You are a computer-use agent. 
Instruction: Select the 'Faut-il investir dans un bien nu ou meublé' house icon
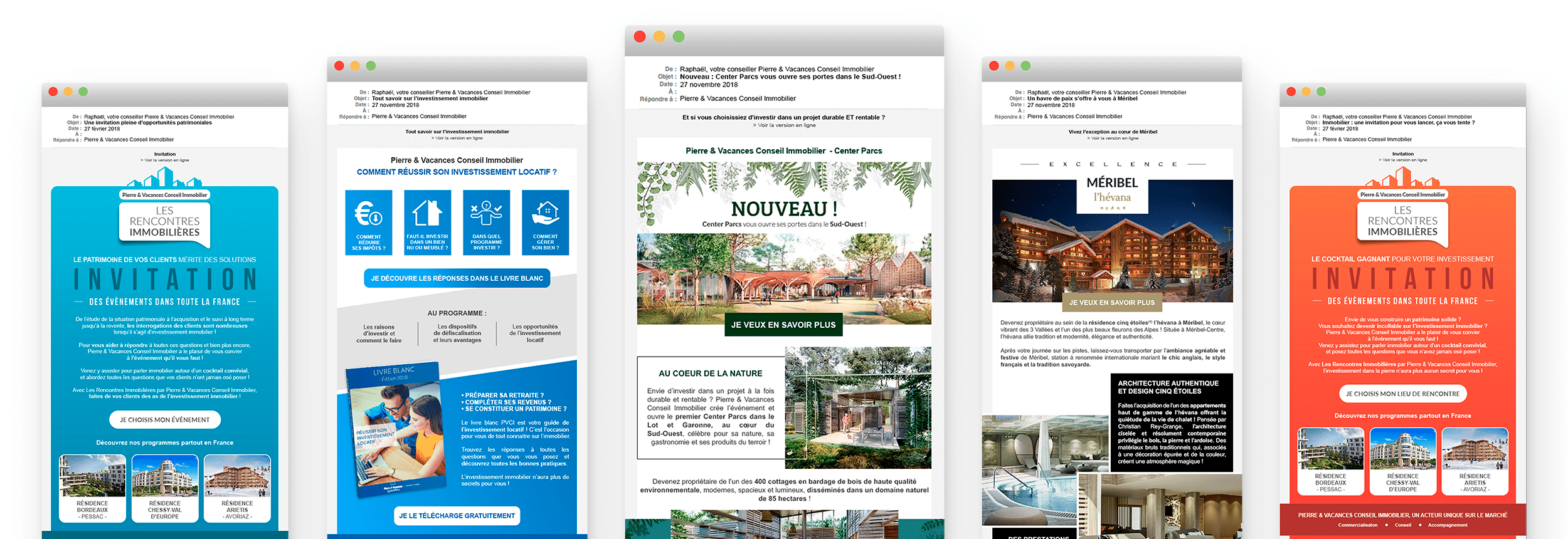428,222
